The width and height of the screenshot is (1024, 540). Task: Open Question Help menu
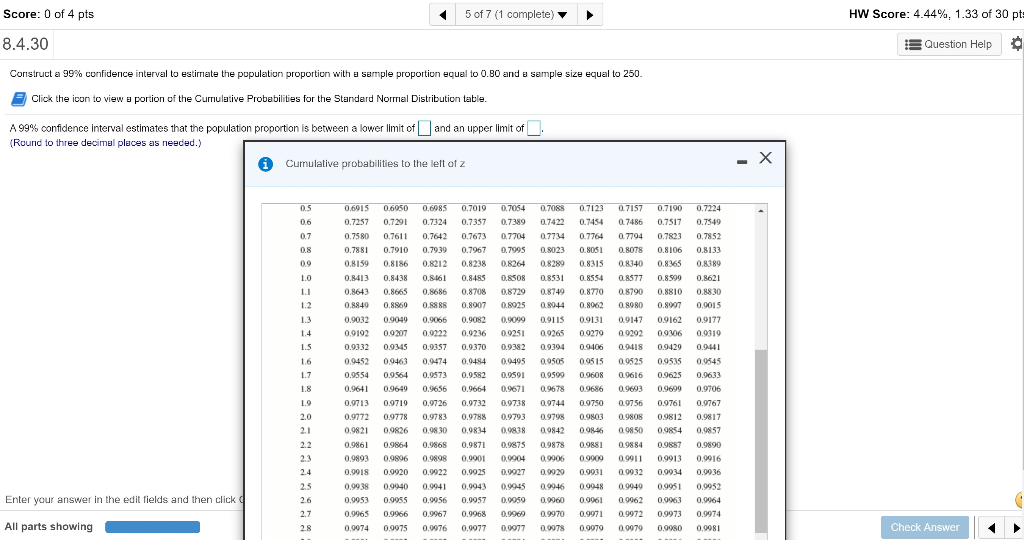click(x=949, y=44)
